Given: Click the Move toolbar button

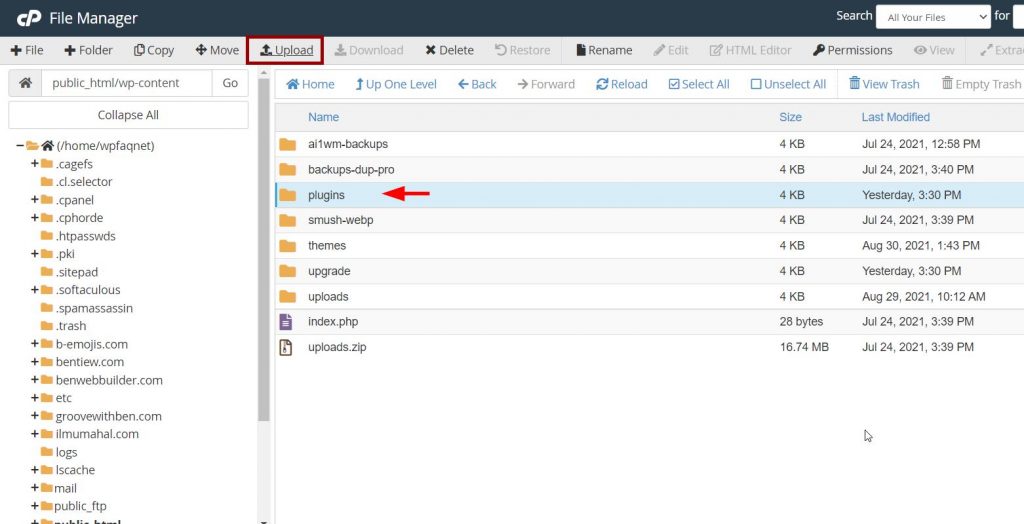Looking at the screenshot, I should point(217,50).
